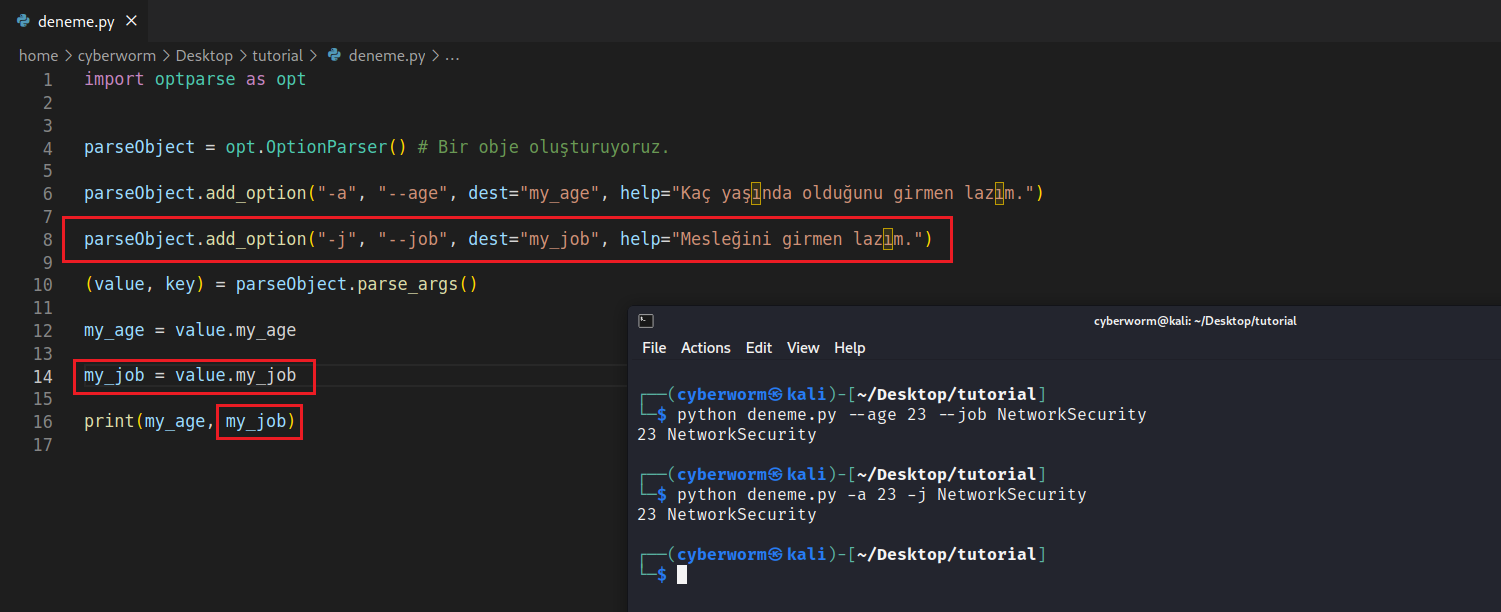
Task: Click line number 14 in the gutter
Action: (43, 376)
